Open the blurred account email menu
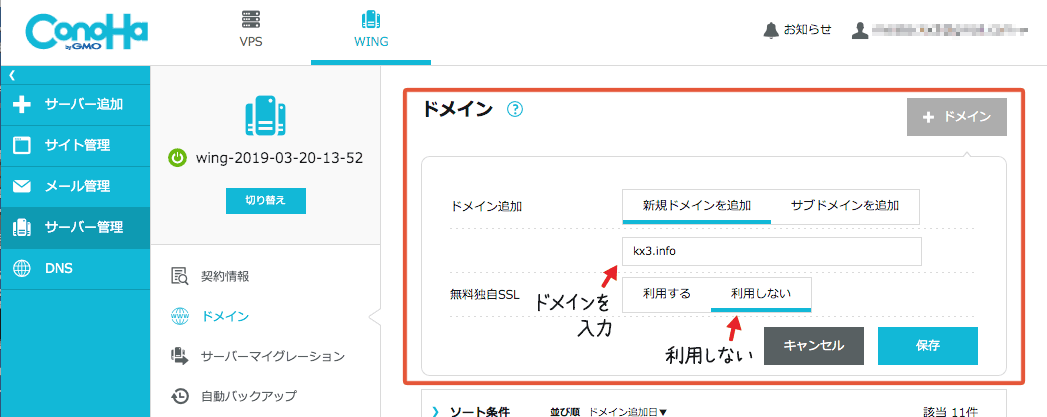This screenshot has width=1047, height=417. (949, 30)
